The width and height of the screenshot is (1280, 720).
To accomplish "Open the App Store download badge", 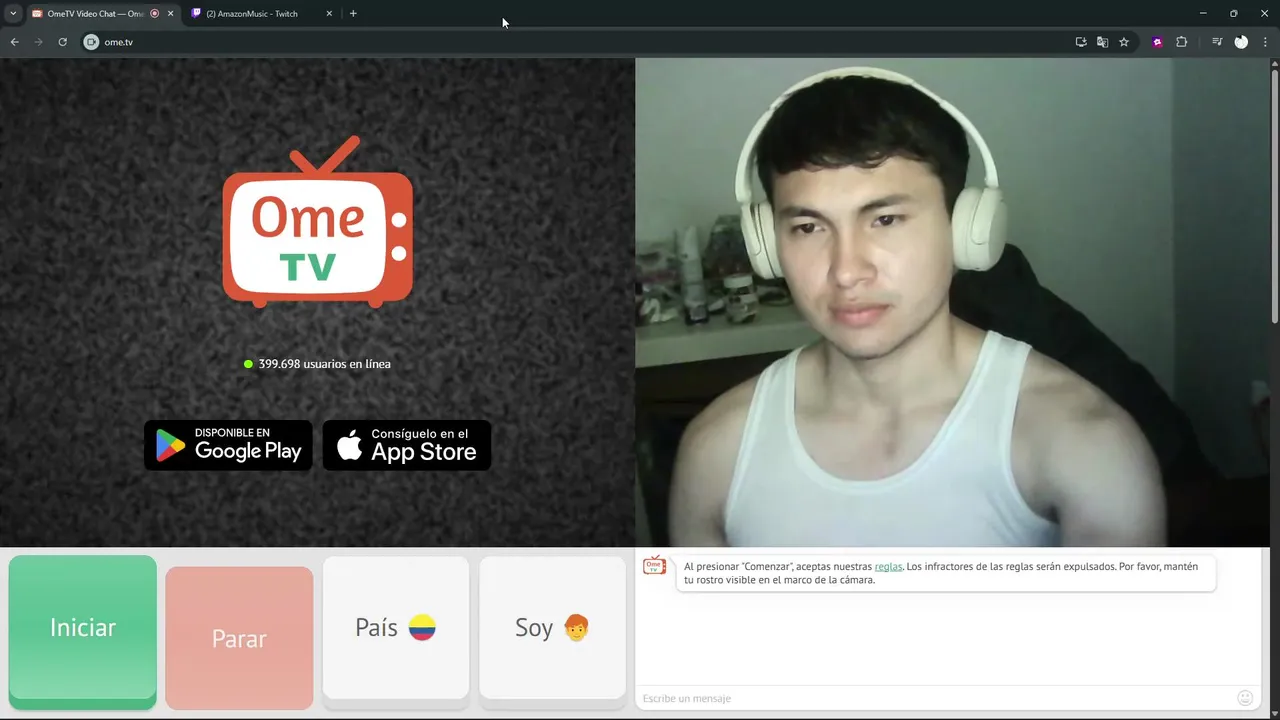I will (407, 445).
